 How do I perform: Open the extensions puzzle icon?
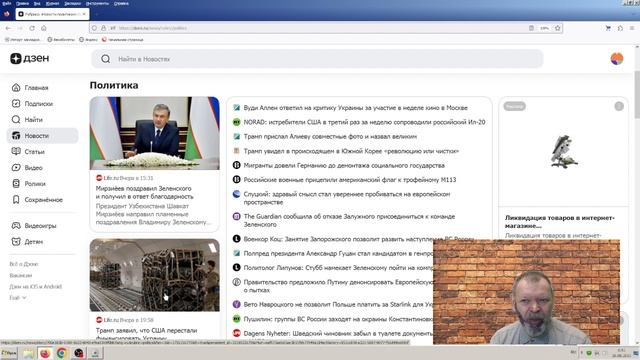[620, 28]
